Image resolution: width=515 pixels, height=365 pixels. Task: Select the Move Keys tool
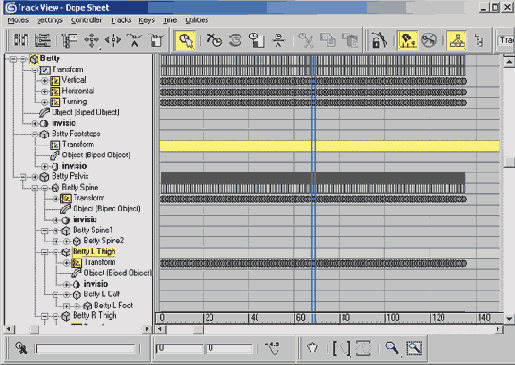tap(91, 40)
